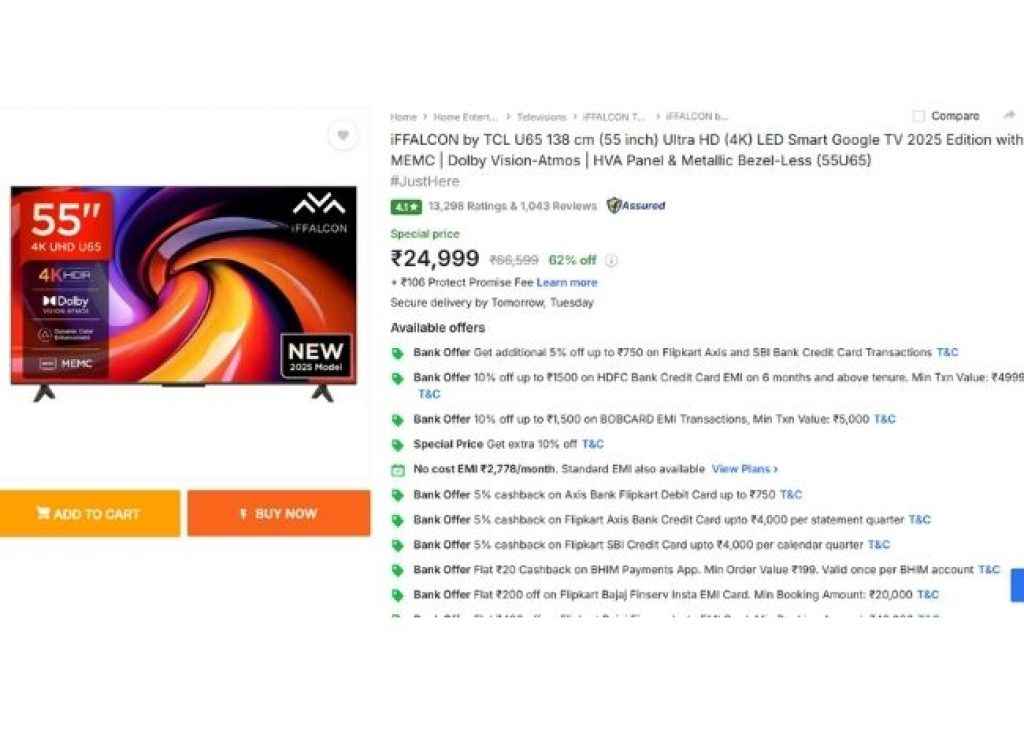Expand View Plans for EMI options
The width and height of the screenshot is (1024, 756).
(x=744, y=469)
